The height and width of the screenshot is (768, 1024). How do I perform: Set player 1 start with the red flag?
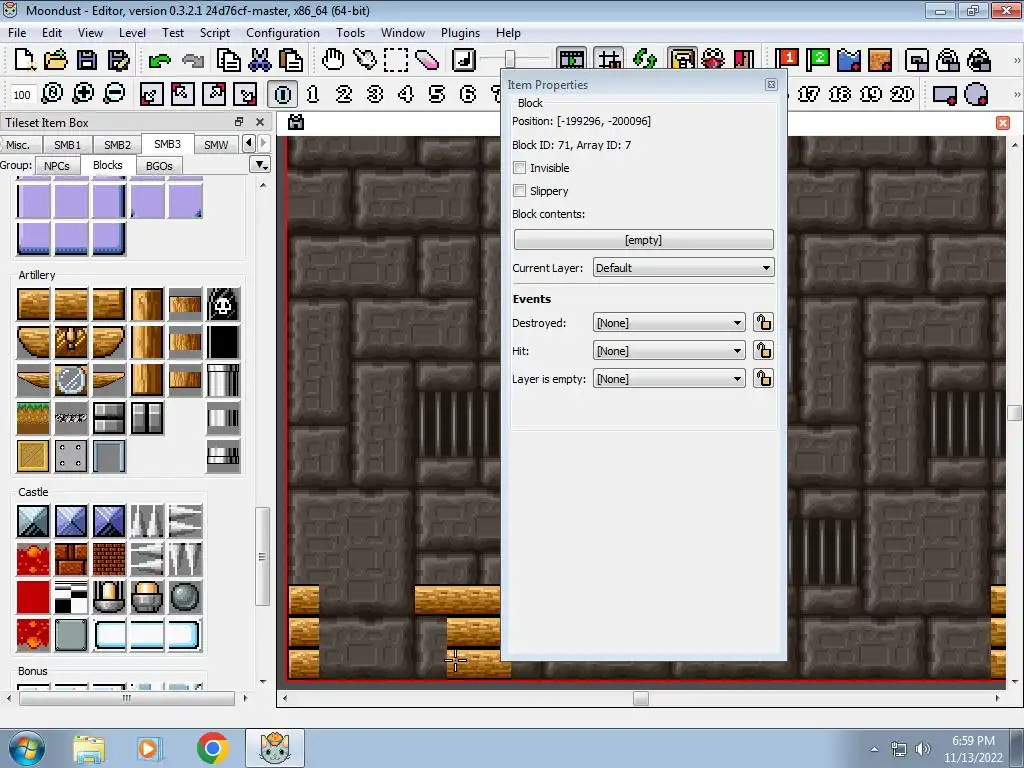[x=787, y=60]
